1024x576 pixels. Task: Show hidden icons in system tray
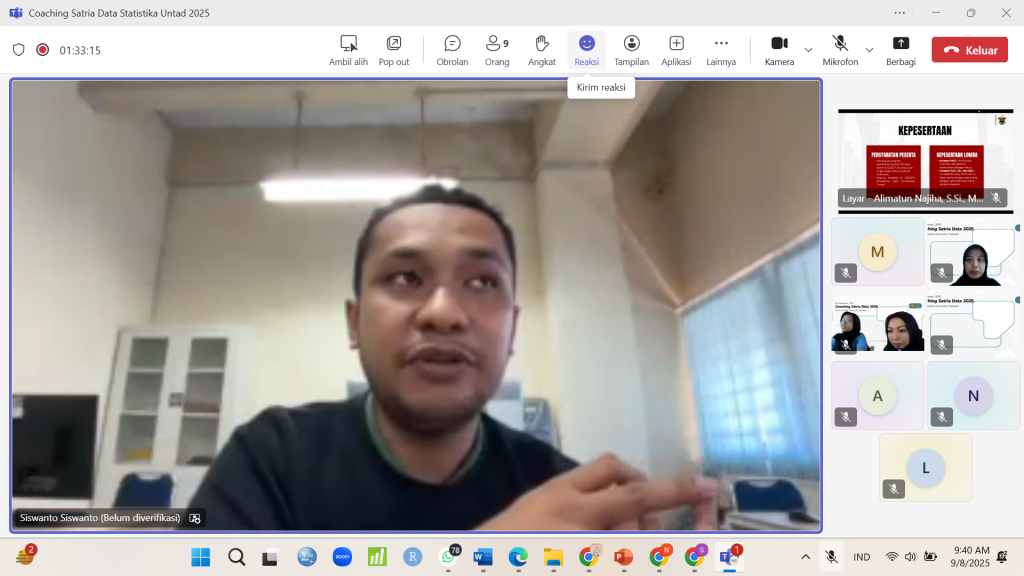point(806,557)
